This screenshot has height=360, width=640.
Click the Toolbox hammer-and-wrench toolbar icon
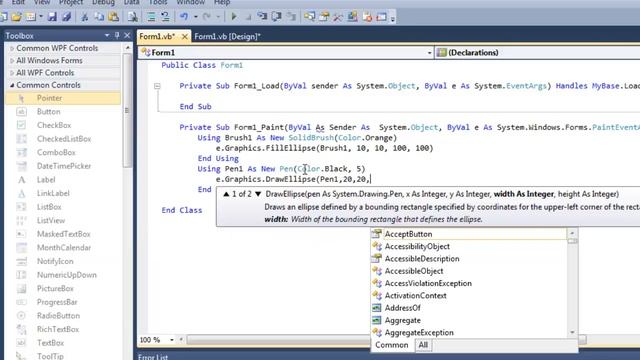(338, 17)
